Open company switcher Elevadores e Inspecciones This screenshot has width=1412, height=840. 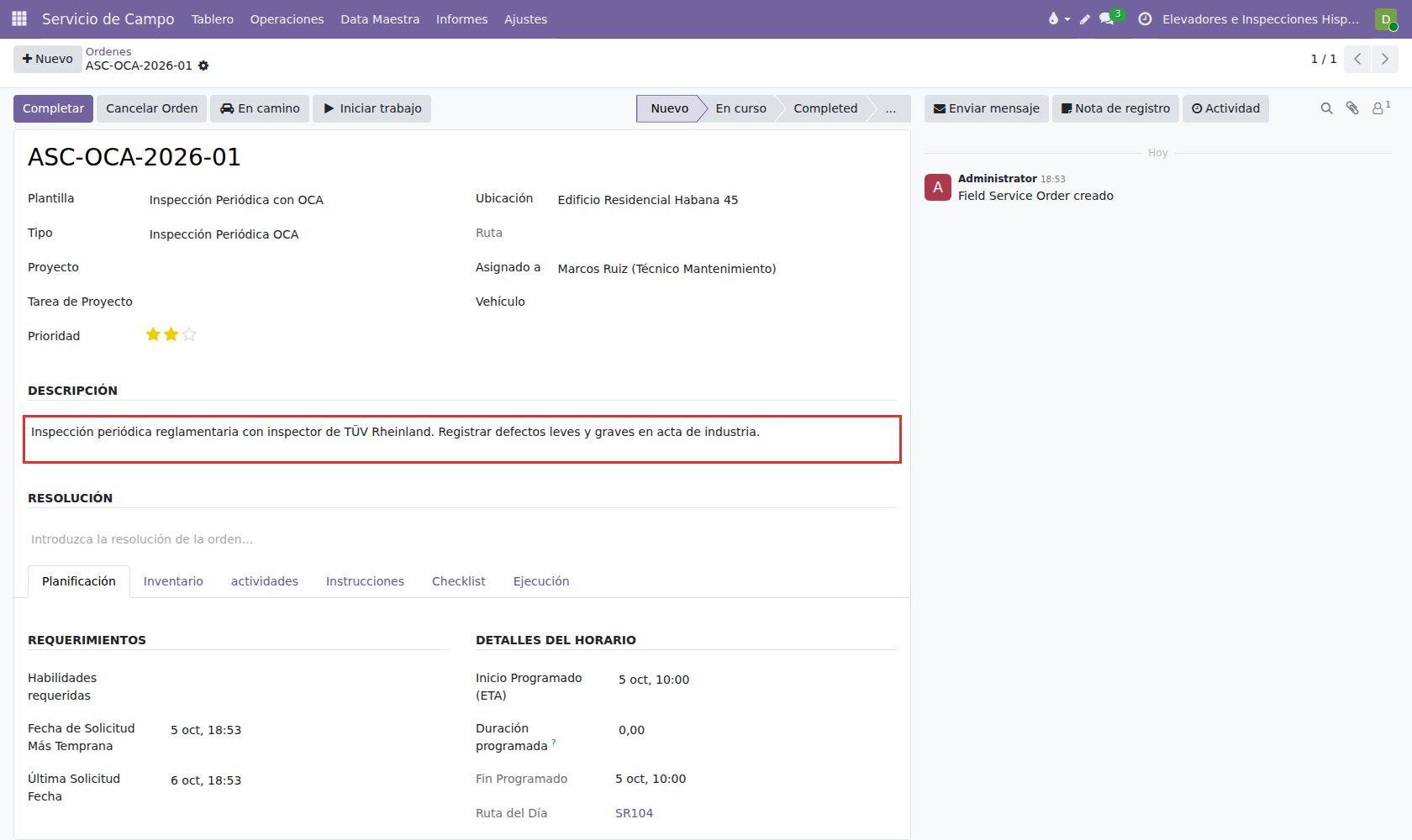point(1261,18)
